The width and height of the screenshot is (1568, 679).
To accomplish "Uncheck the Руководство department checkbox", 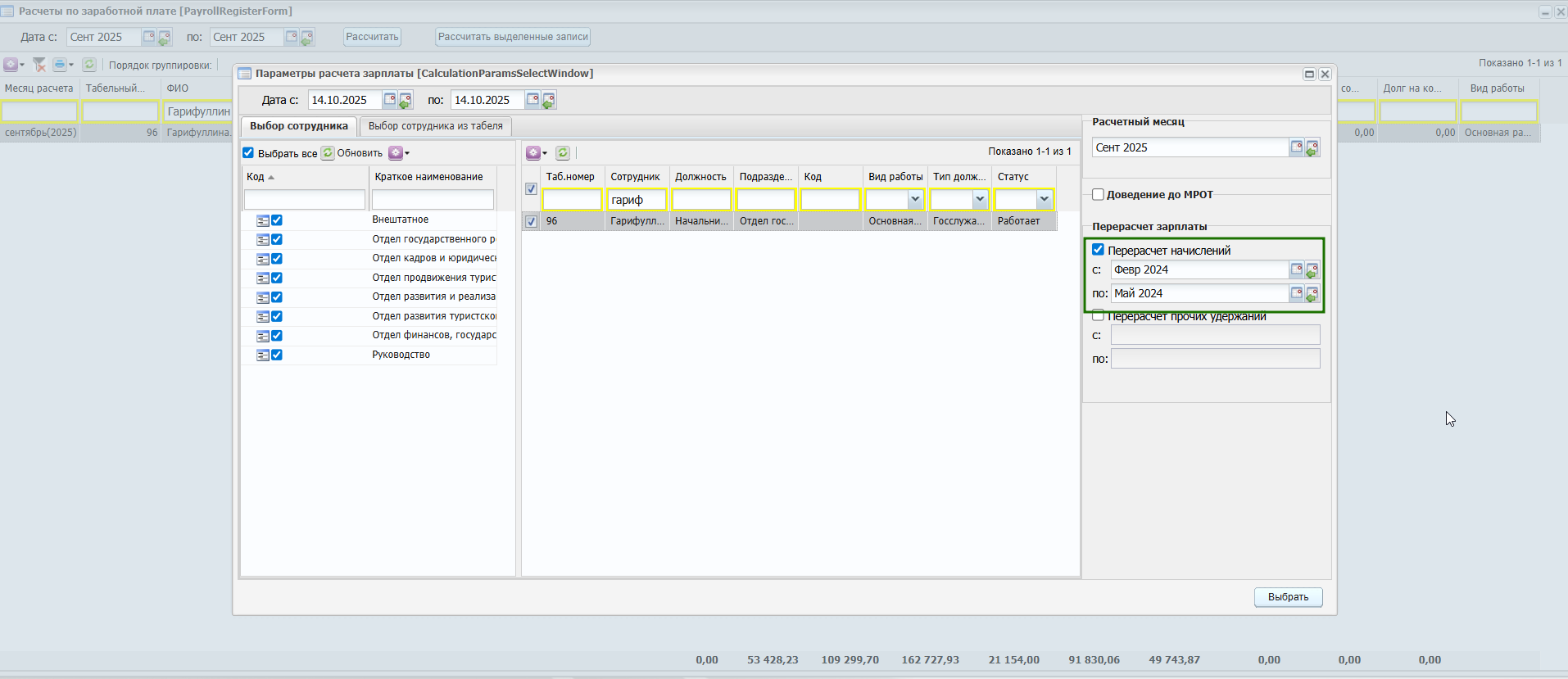I will 277,355.
